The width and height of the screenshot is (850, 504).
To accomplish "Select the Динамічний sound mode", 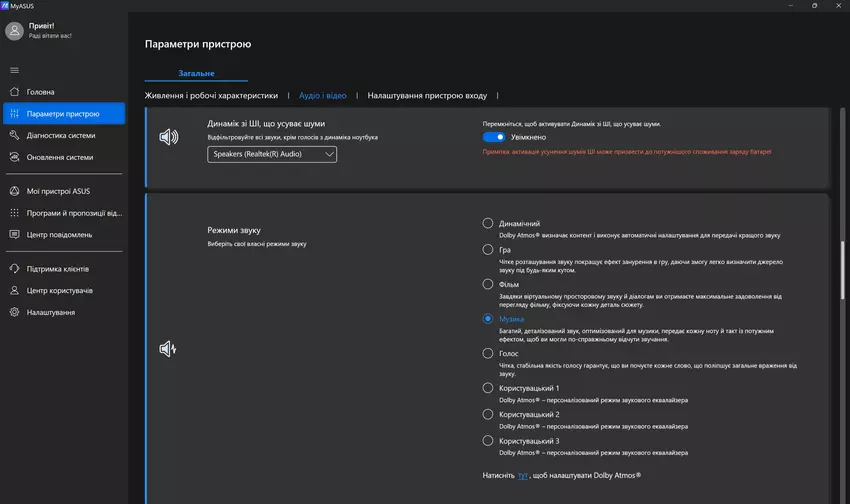I will (488, 223).
